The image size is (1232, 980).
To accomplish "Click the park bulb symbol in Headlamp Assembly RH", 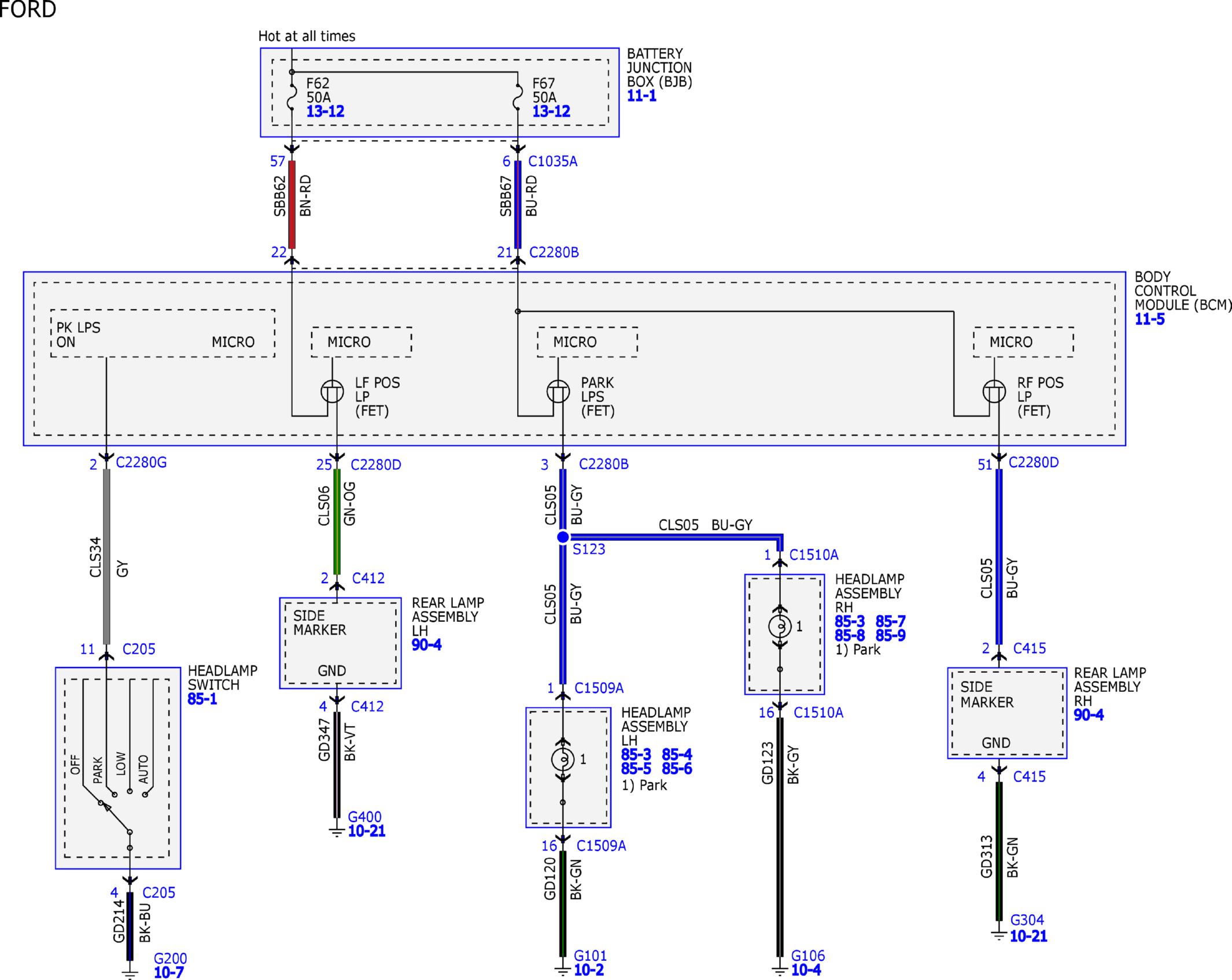I will [x=780, y=626].
